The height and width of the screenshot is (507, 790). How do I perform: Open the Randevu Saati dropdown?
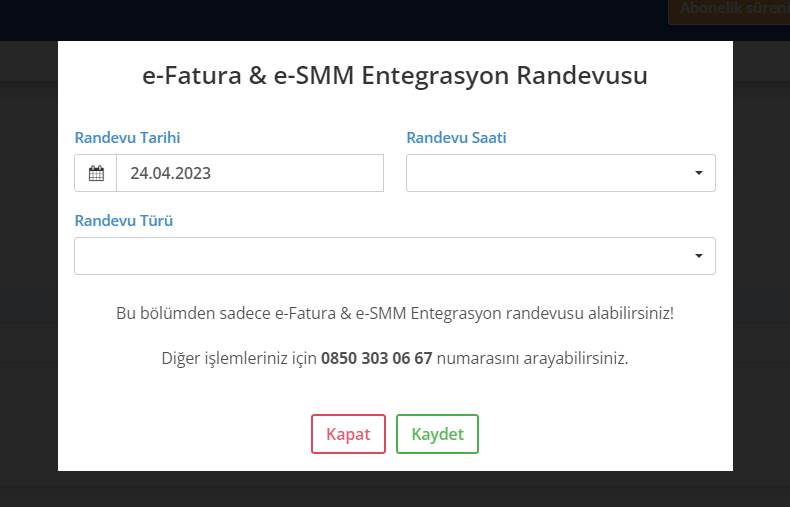(x=550, y=173)
